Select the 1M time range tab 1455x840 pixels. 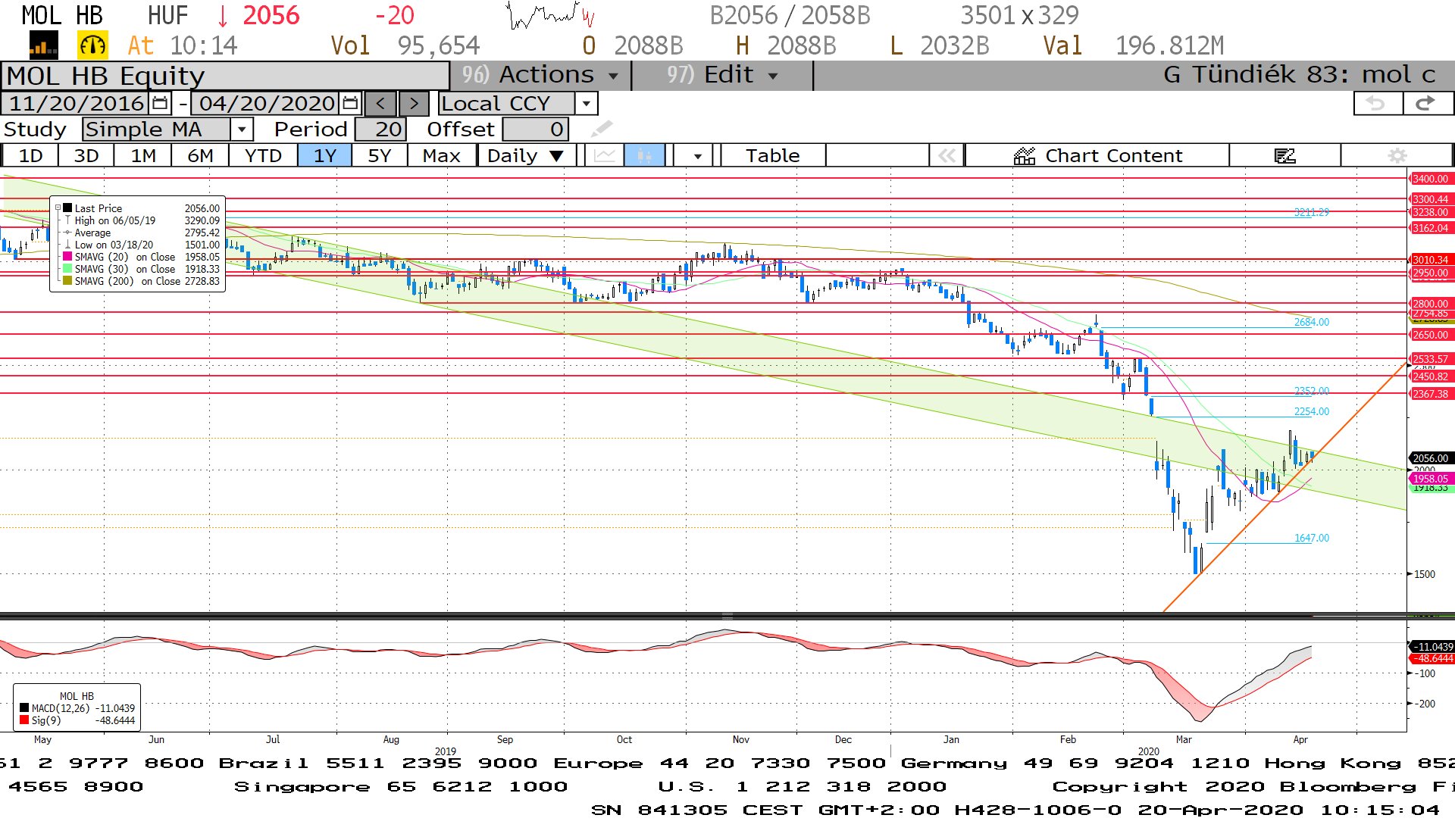coord(143,155)
